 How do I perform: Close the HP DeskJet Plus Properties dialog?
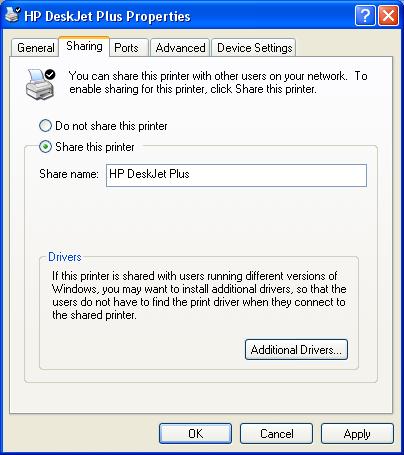click(388, 15)
